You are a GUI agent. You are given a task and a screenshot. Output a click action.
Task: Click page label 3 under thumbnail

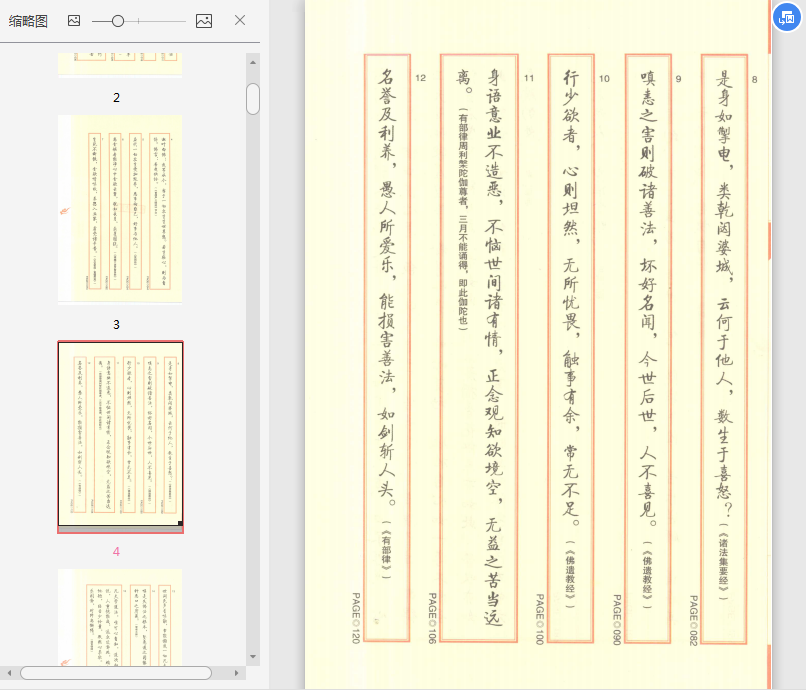pyautogui.click(x=117, y=324)
